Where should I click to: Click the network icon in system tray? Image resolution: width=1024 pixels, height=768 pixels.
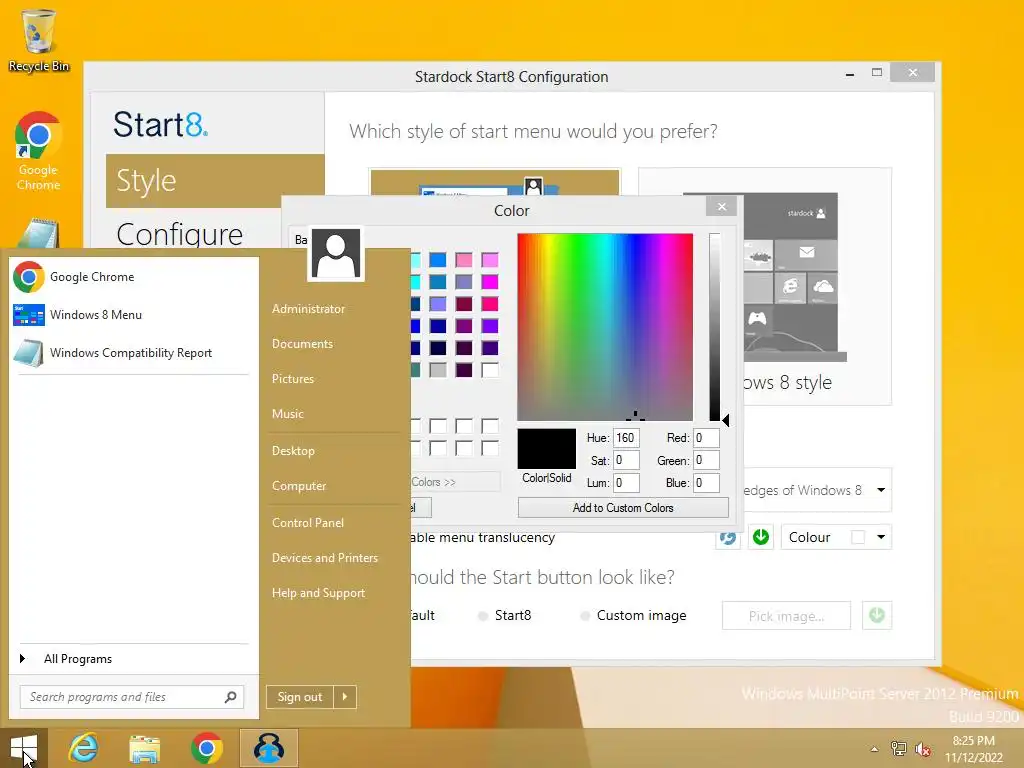[x=899, y=749]
